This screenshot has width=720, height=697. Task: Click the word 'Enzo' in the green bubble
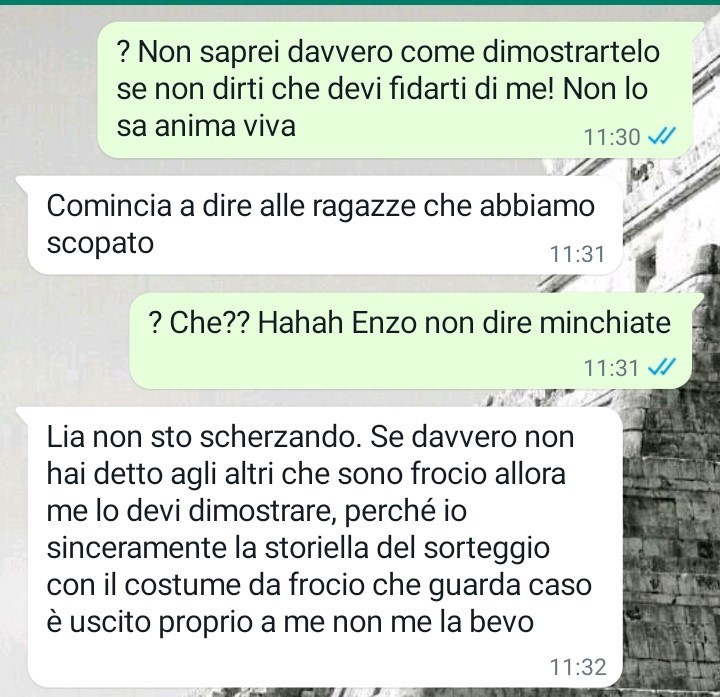(384, 323)
